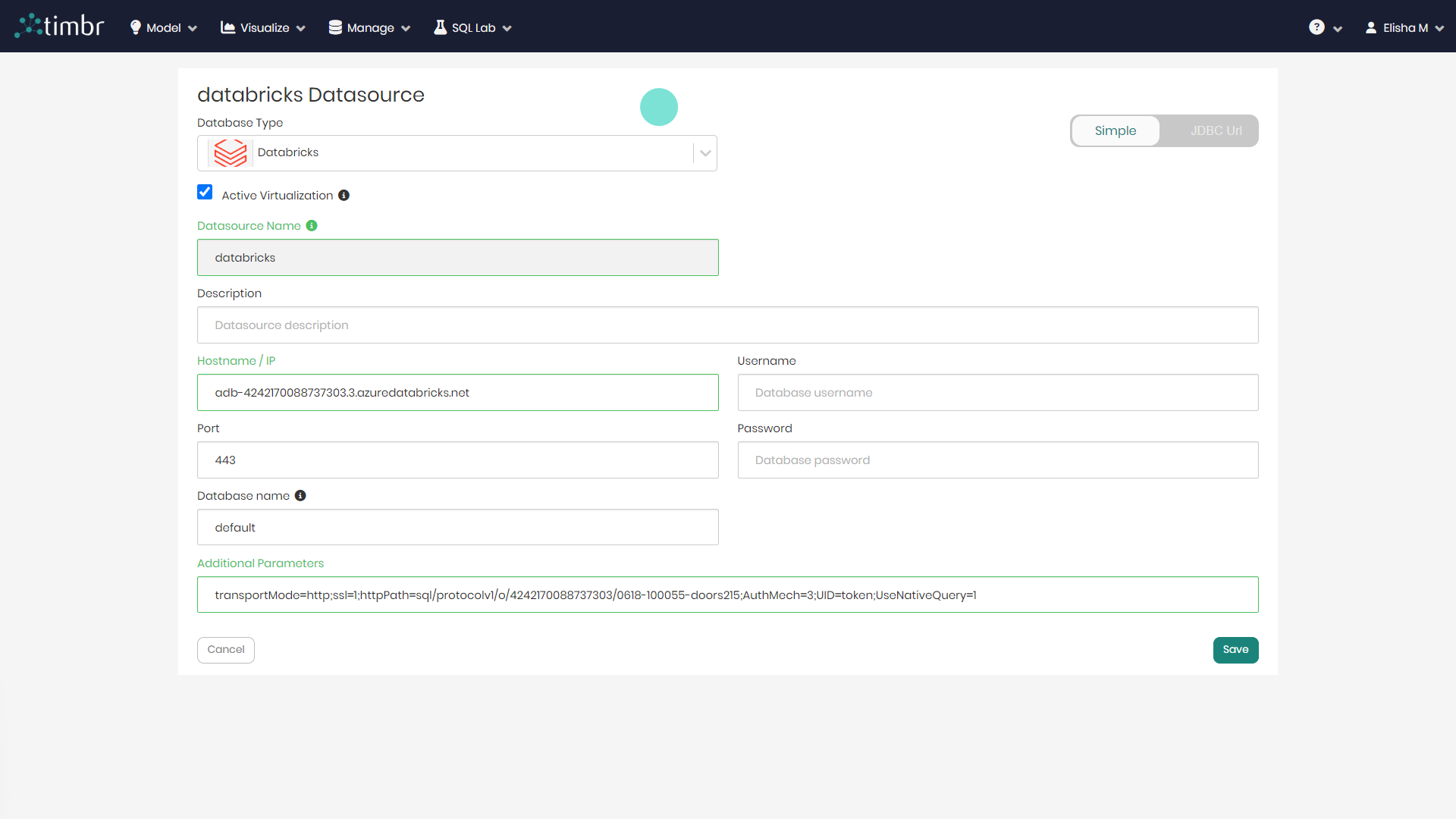Click the flask icon on SQL Lab

click(440, 27)
